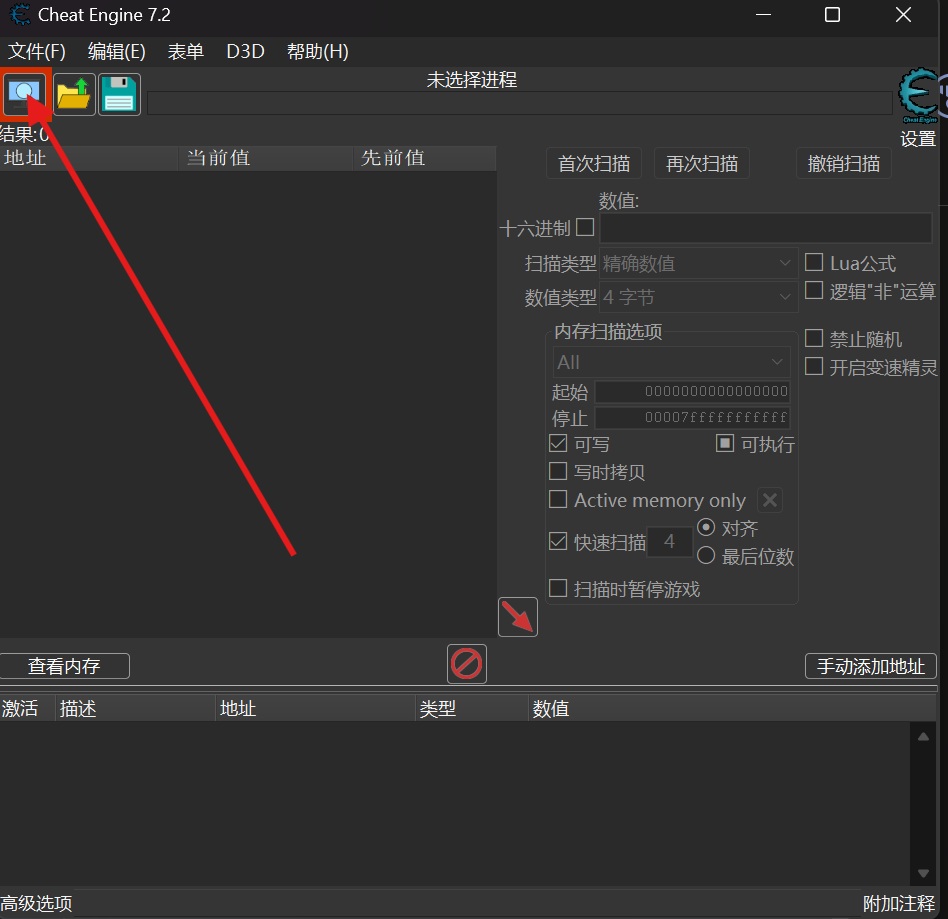Open the 文件(F) menu
Image resolution: width=948 pixels, height=919 pixels.
tap(37, 52)
